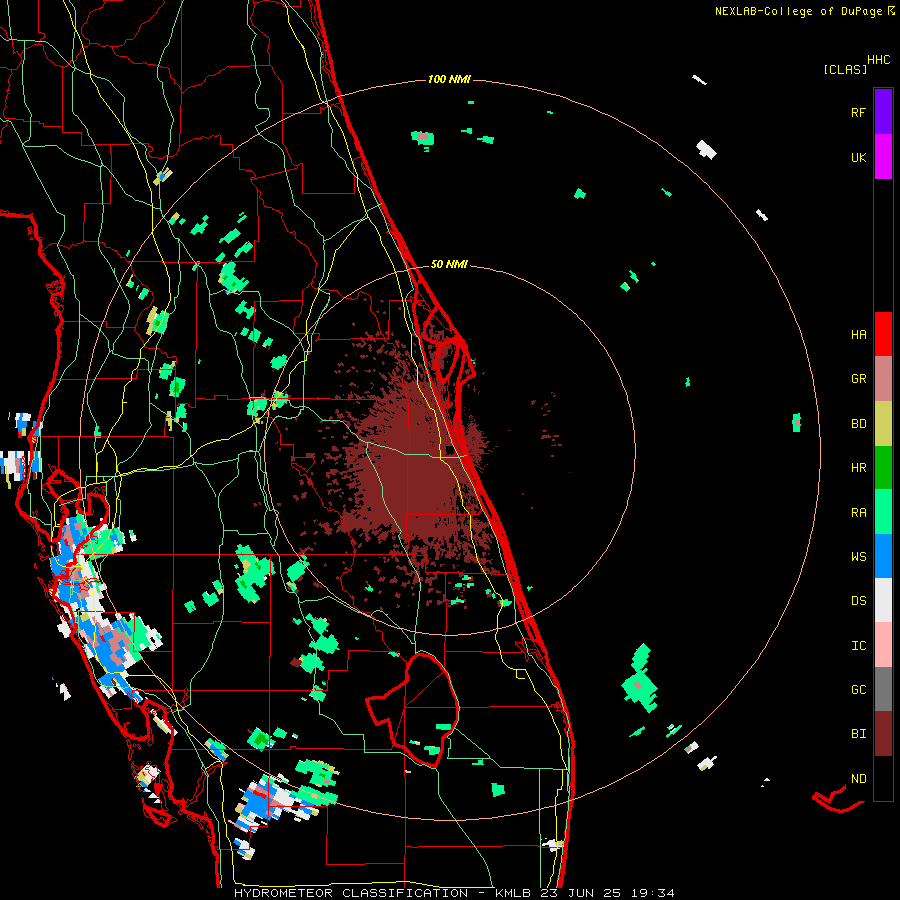
Task: Click the '[CLAS]' units label
Action: click(x=845, y=69)
